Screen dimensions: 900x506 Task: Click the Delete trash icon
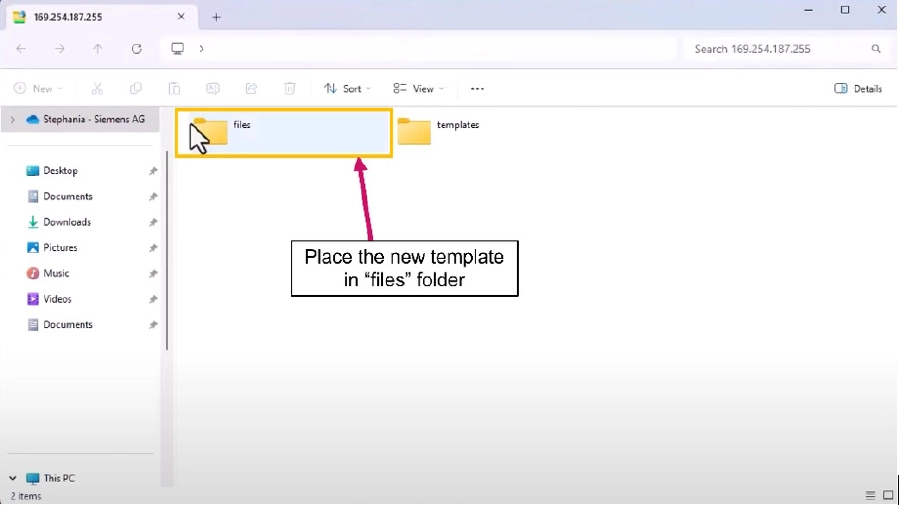tap(289, 89)
